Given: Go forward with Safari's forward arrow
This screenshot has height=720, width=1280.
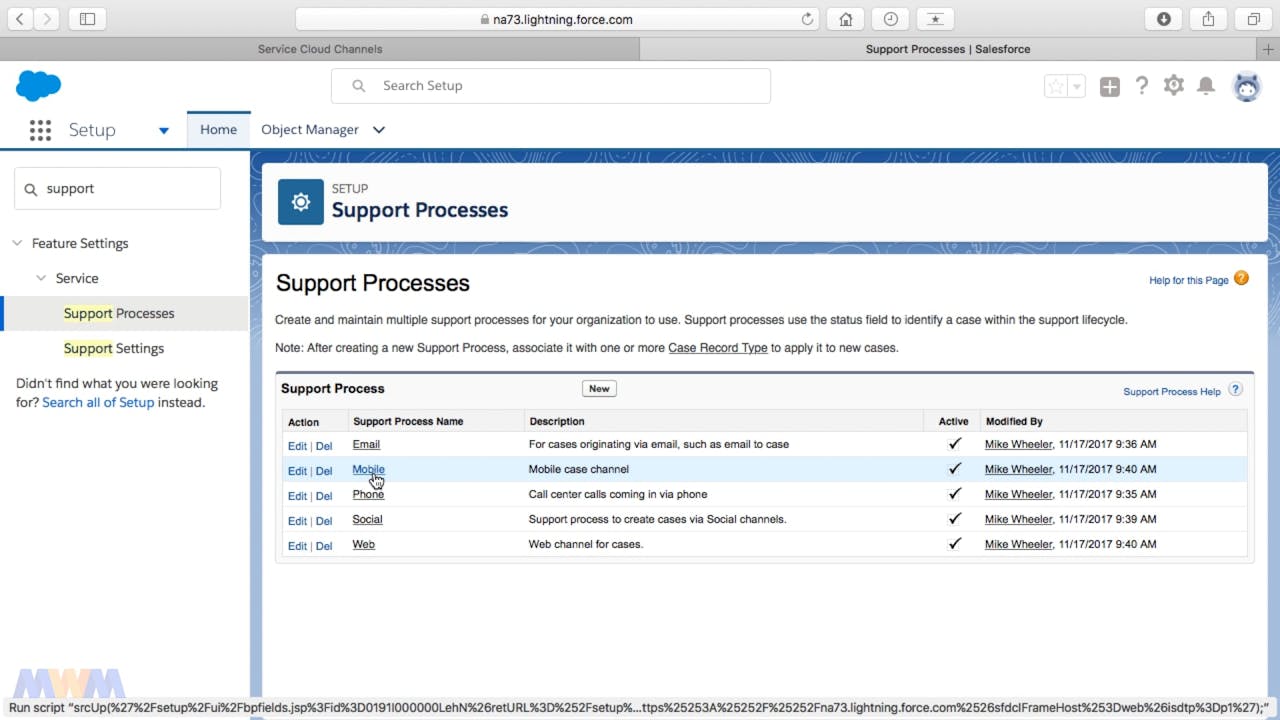Looking at the screenshot, I should (48, 19).
